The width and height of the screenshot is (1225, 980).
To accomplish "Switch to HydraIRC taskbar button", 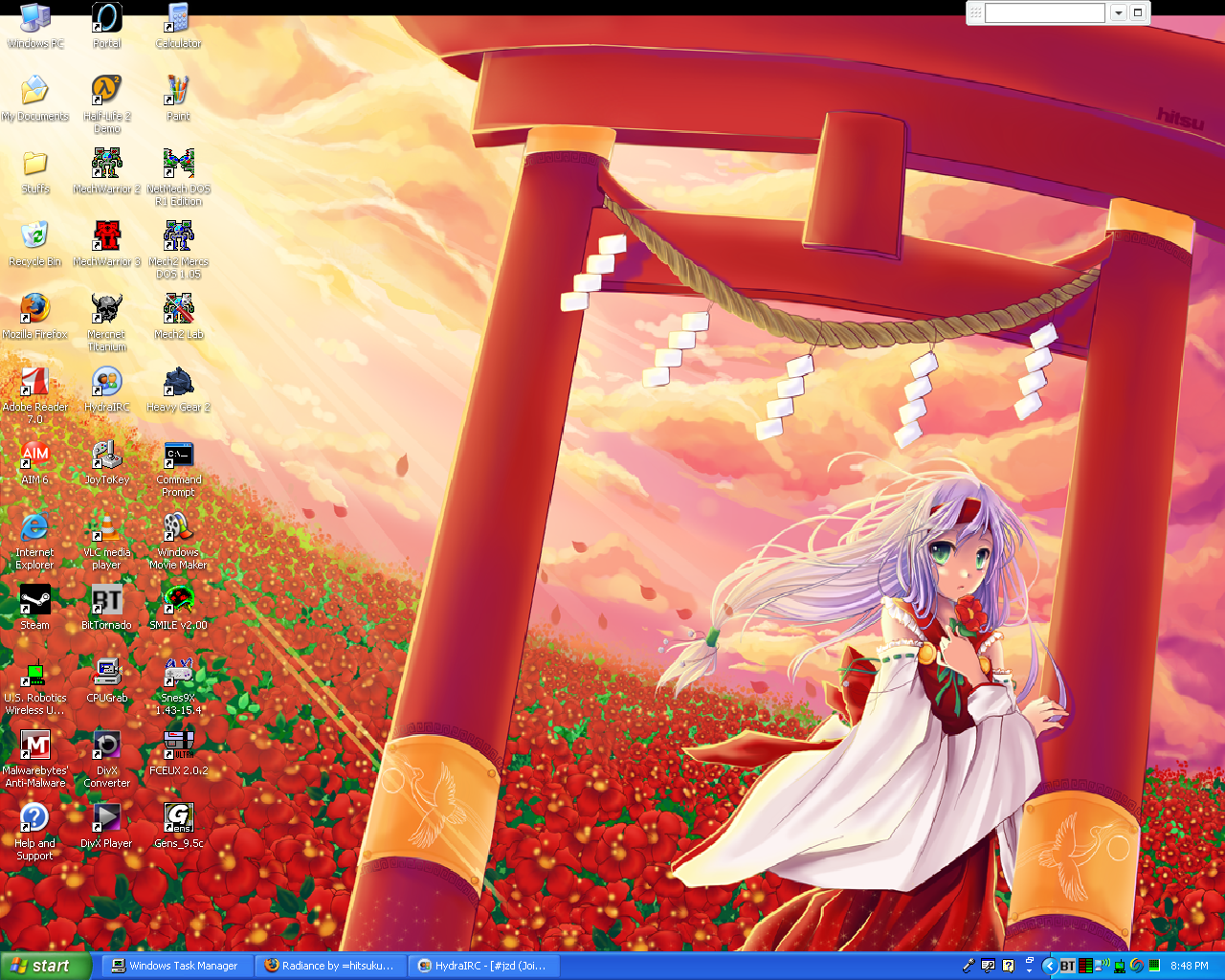I will tap(484, 966).
